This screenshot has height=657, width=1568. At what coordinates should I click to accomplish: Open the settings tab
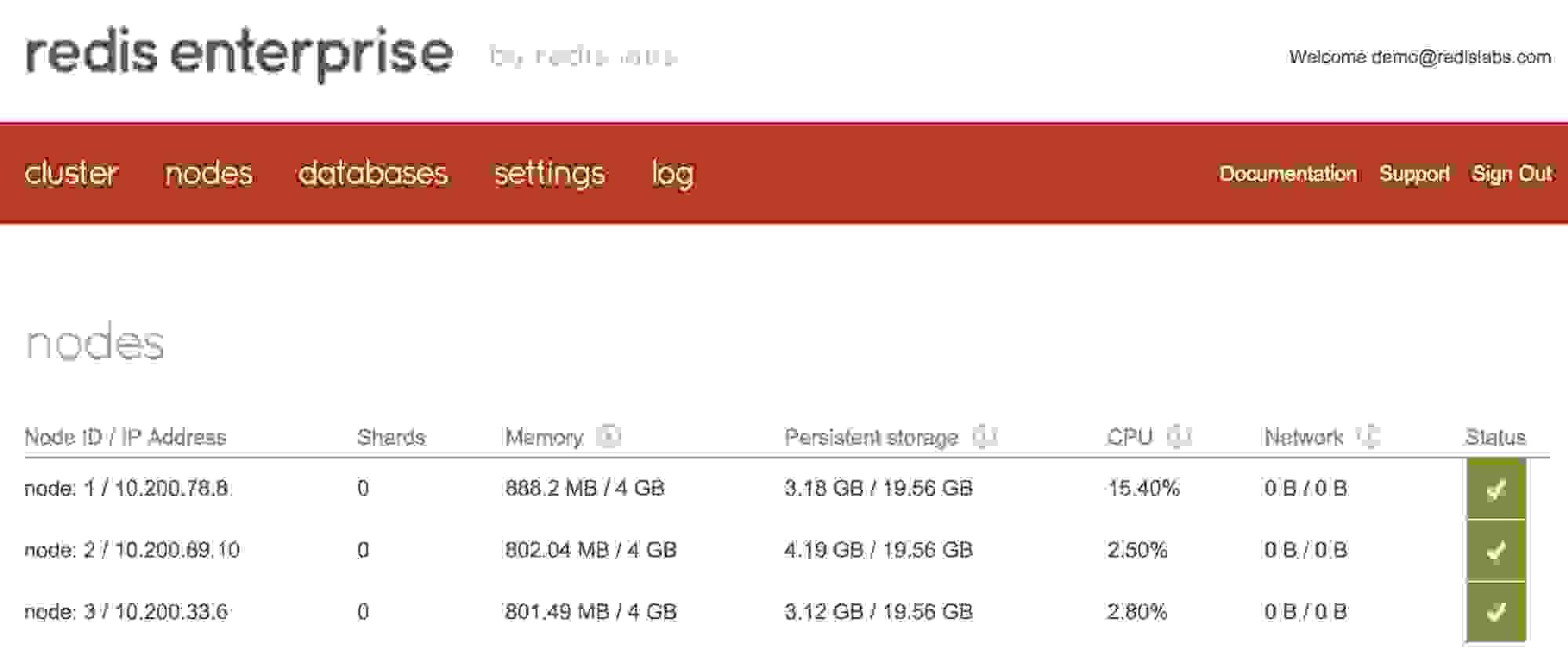[x=549, y=174]
